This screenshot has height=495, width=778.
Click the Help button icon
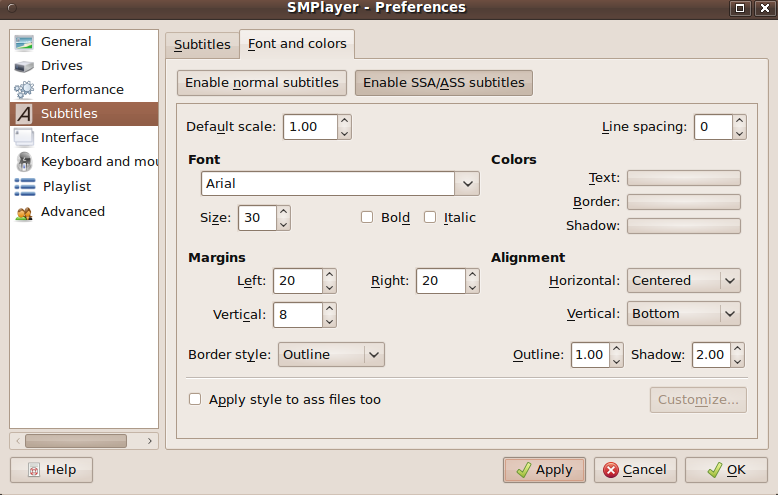click(x=34, y=470)
